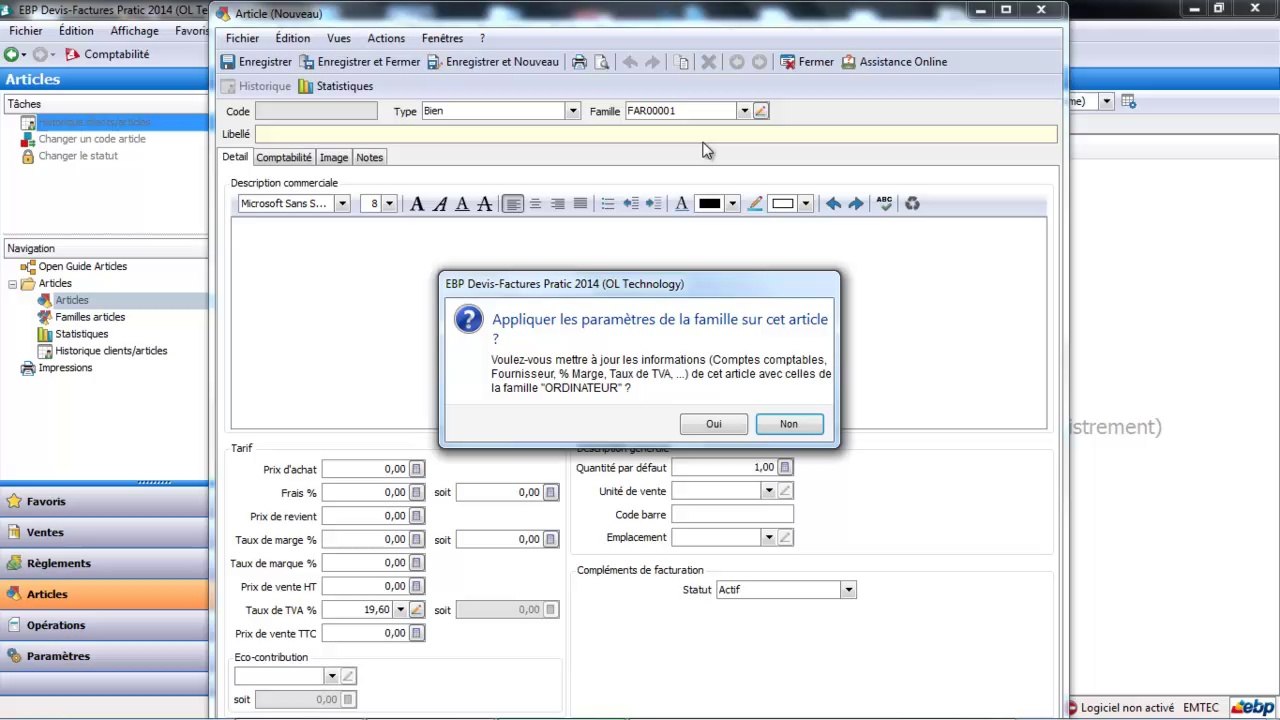Screen dimensions: 1280x720
Task: Decrease indent in the description editor
Action: [631, 204]
